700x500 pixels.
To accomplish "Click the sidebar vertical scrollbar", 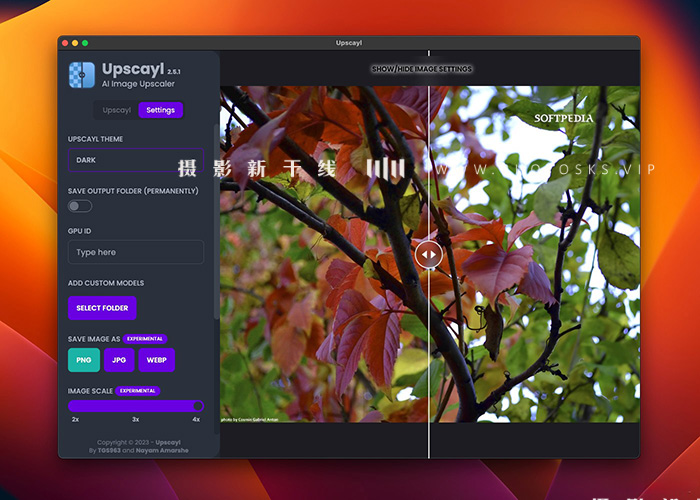I will point(217,221).
